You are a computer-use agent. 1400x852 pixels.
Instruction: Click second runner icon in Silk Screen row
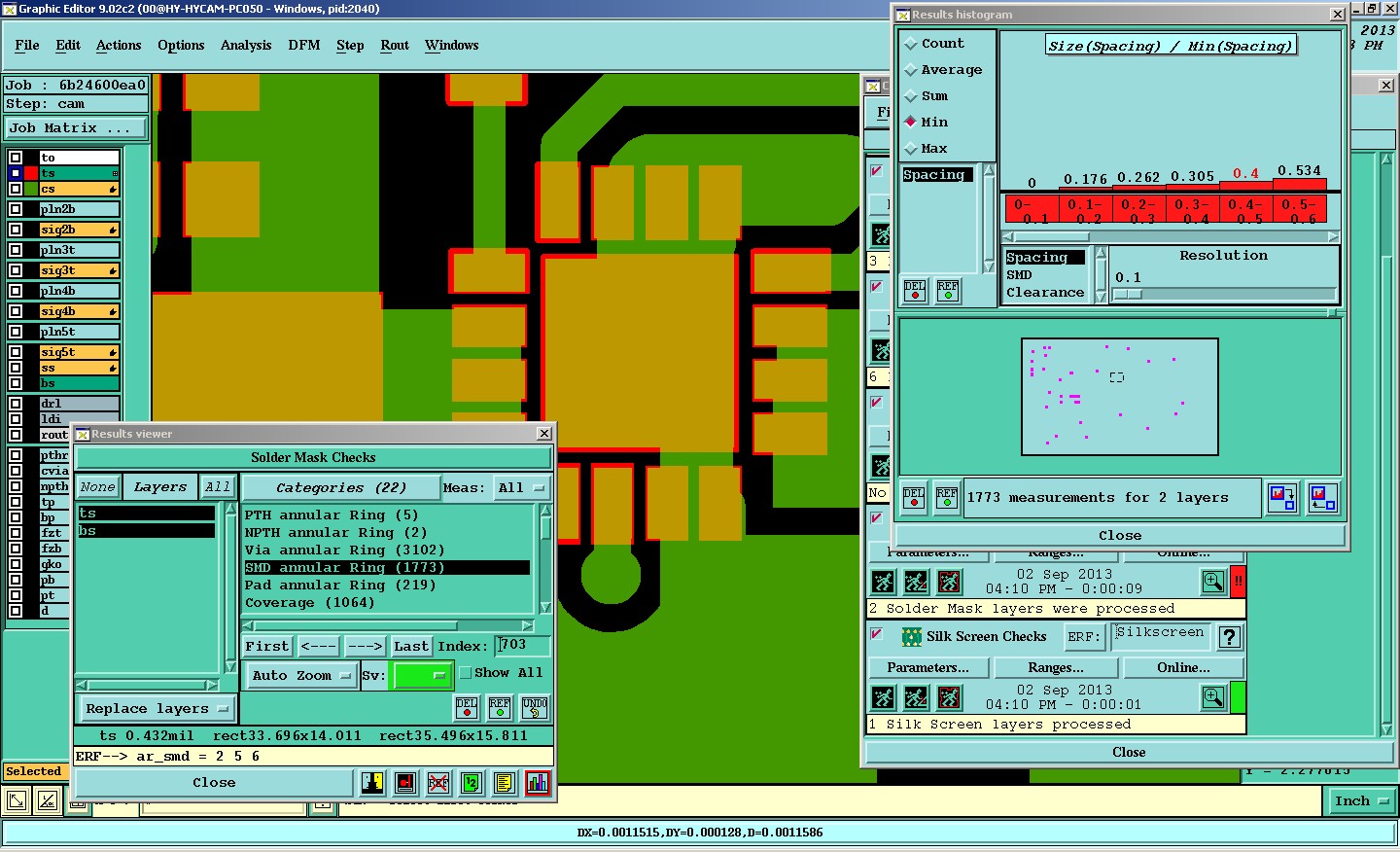coord(916,697)
